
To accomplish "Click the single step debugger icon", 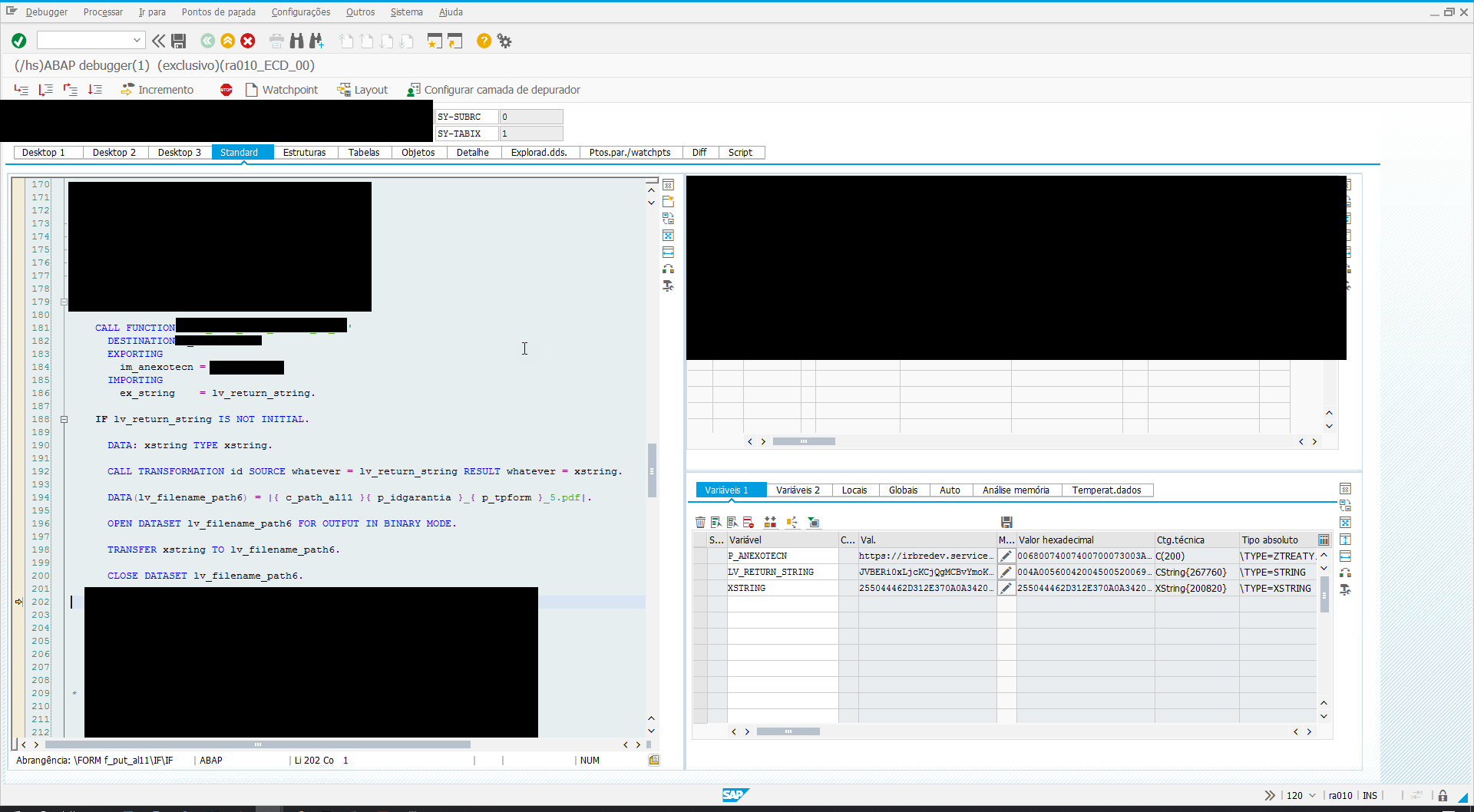I will tap(21, 90).
